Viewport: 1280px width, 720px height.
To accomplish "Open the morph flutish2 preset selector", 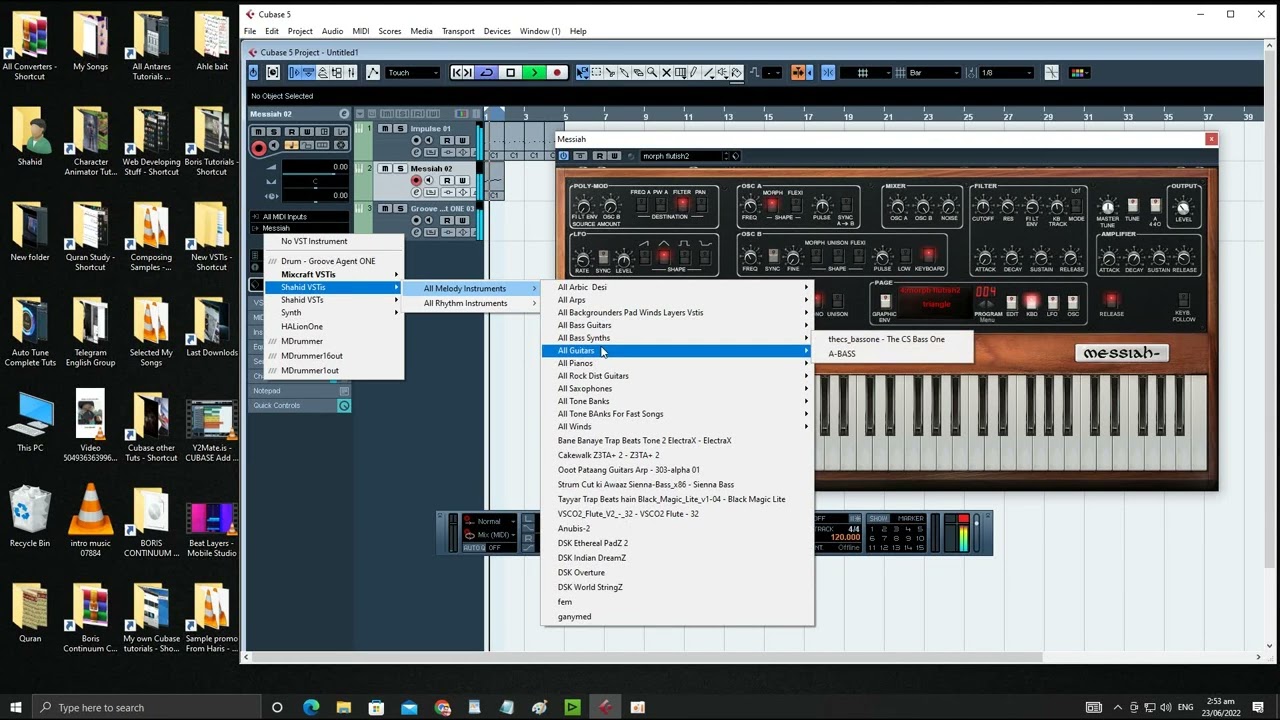I will [x=685, y=156].
